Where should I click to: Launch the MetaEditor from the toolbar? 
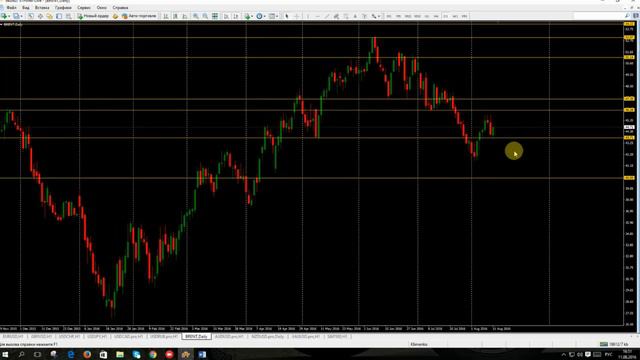point(116,16)
